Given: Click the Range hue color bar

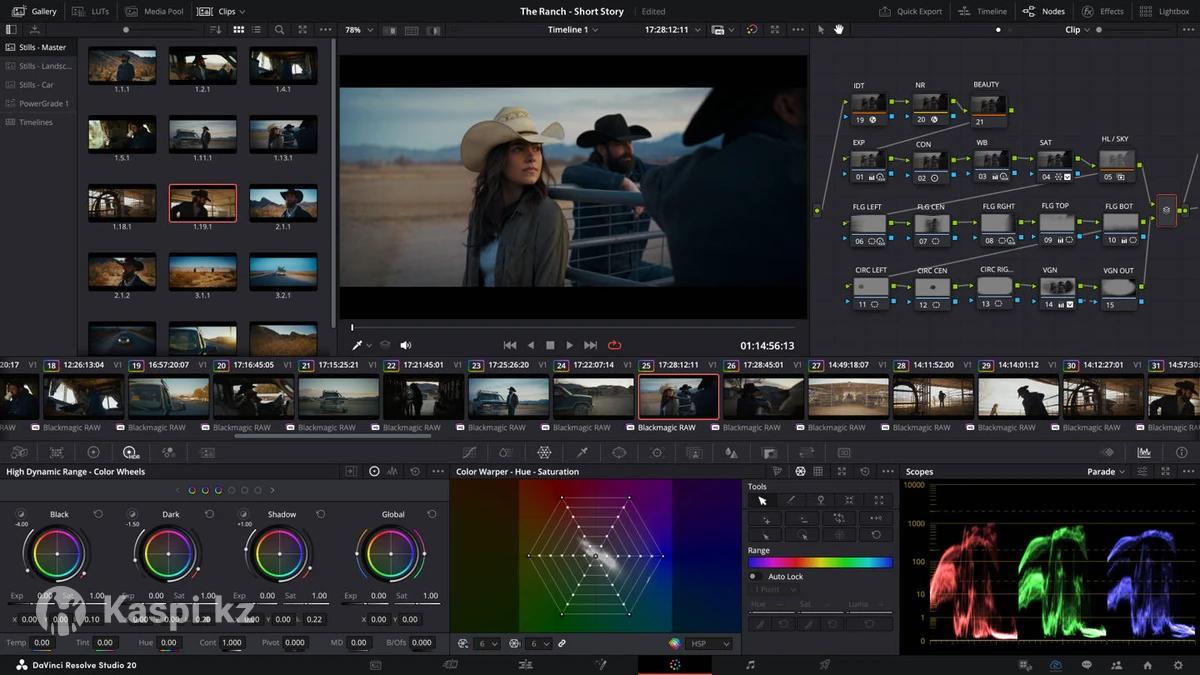Looking at the screenshot, I should pyautogui.click(x=820, y=562).
